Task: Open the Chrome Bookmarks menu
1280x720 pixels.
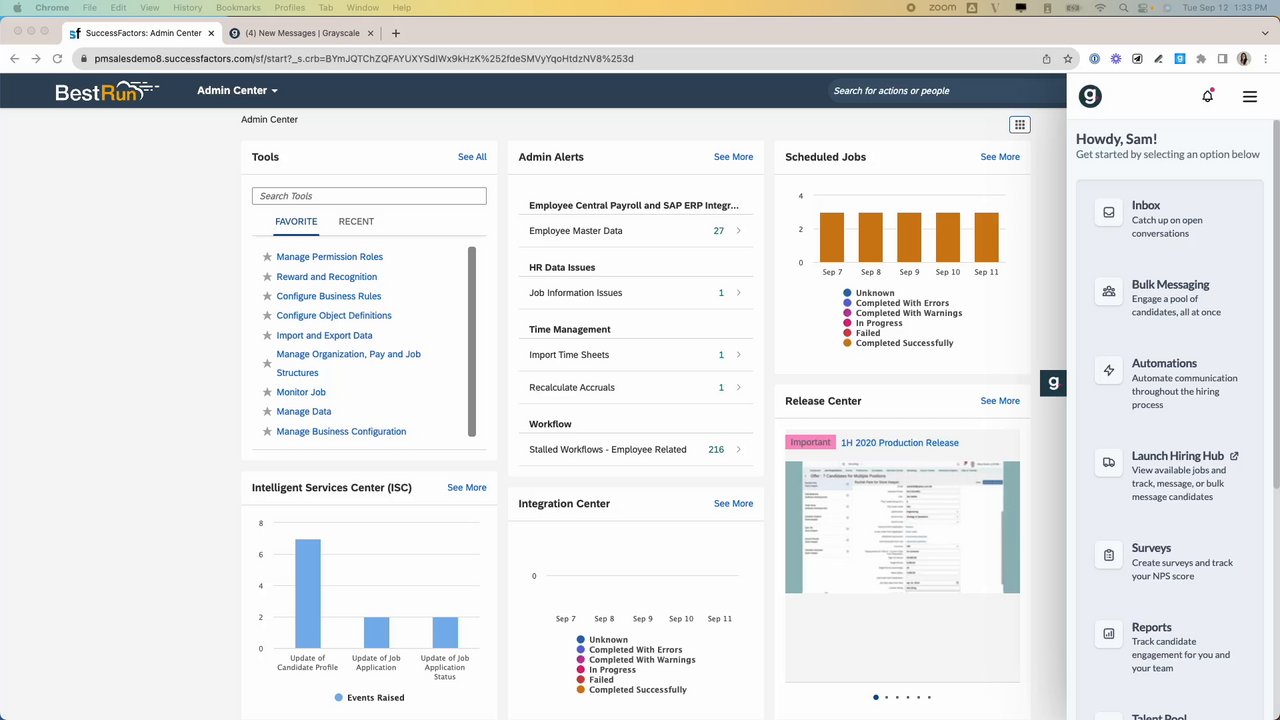Action: point(238,8)
